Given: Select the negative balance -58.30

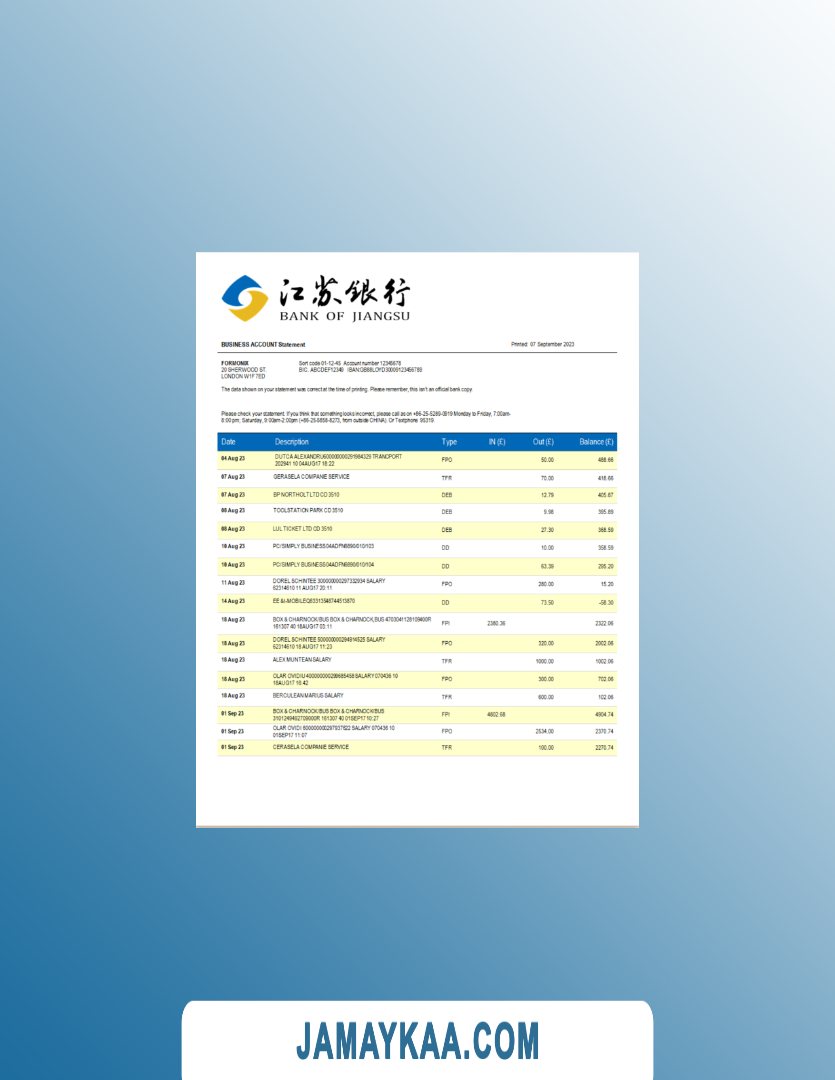Looking at the screenshot, I should pyautogui.click(x=606, y=603).
